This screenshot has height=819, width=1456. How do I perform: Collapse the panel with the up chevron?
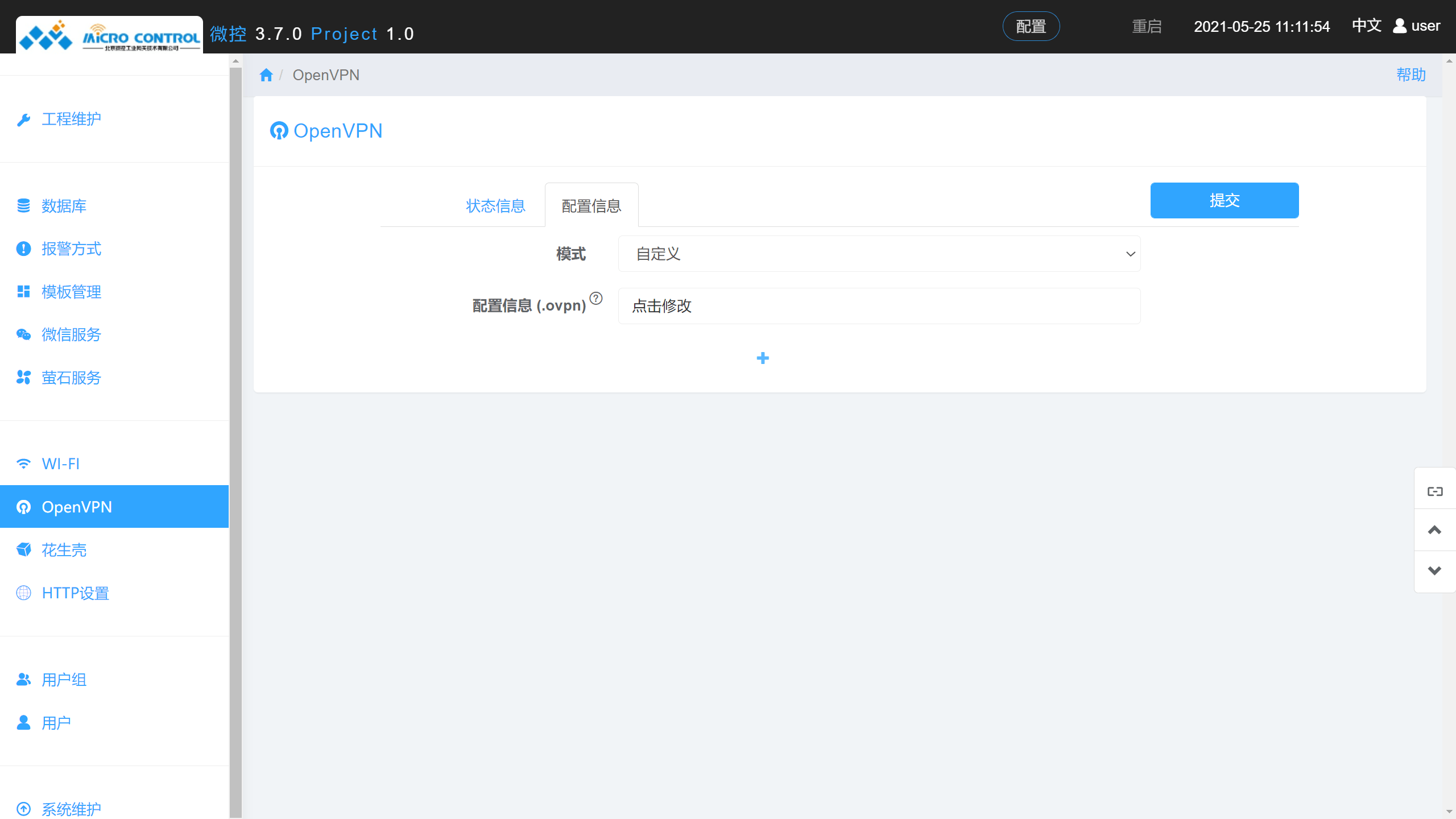click(x=1434, y=530)
